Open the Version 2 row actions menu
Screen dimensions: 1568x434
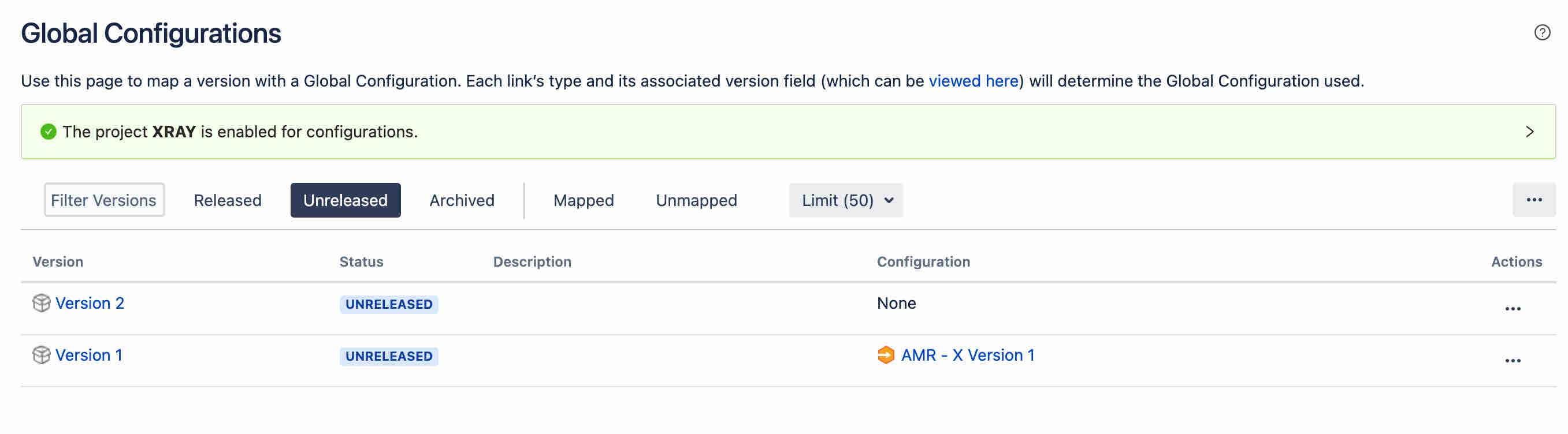click(x=1513, y=309)
